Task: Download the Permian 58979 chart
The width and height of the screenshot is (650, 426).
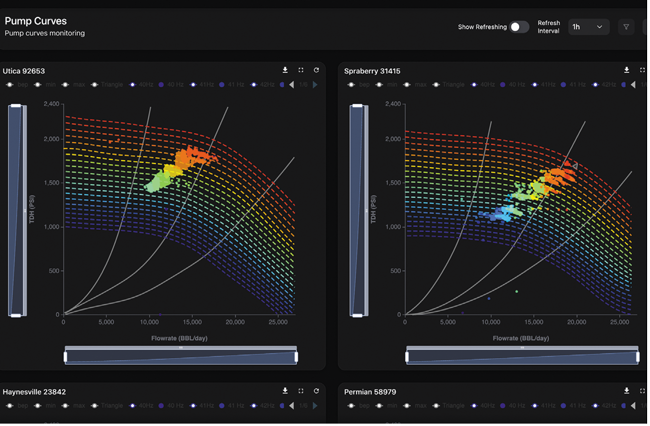Action: pos(627,391)
